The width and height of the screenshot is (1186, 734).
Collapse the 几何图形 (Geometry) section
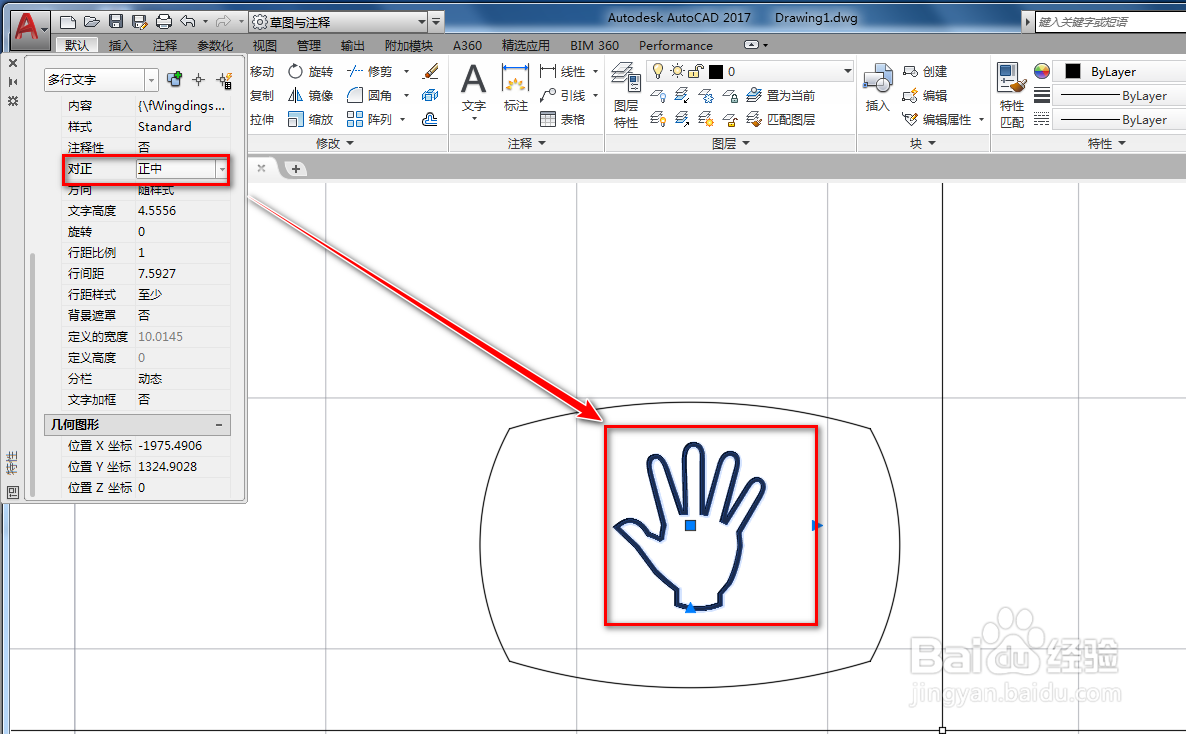(219, 425)
